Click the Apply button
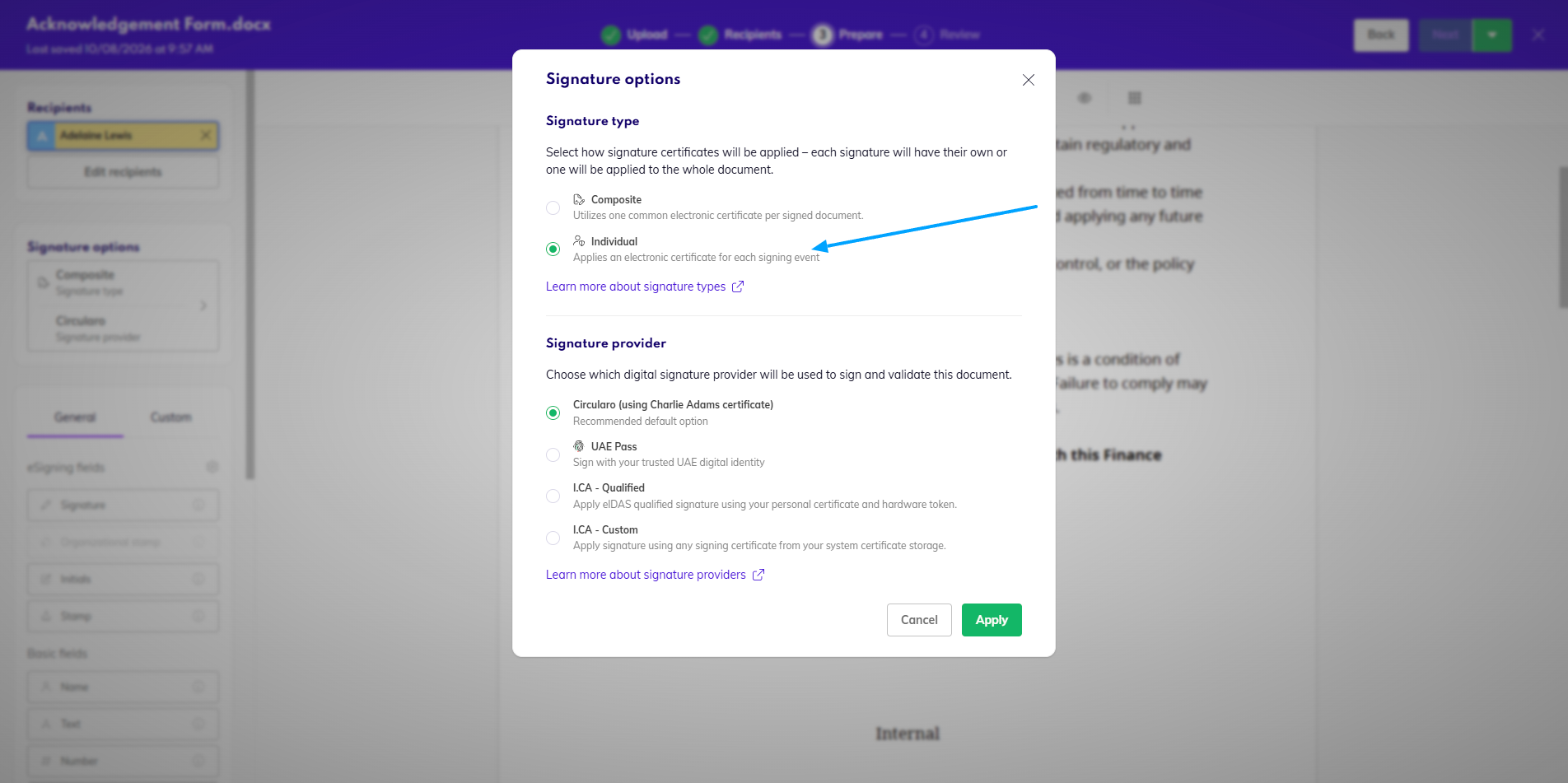1568x783 pixels. (x=992, y=620)
